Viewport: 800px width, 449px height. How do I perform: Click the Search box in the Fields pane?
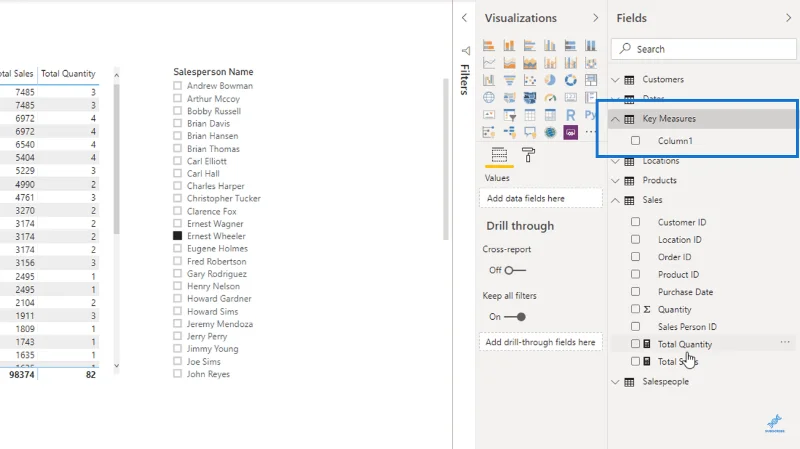coord(704,49)
